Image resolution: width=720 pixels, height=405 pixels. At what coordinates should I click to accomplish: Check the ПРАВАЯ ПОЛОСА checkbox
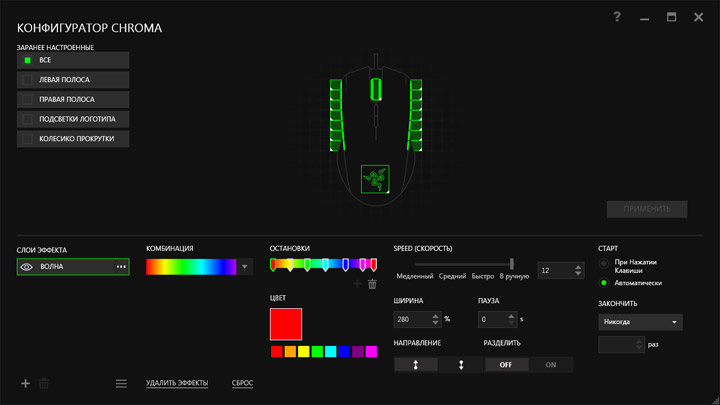pyautogui.click(x=28, y=100)
